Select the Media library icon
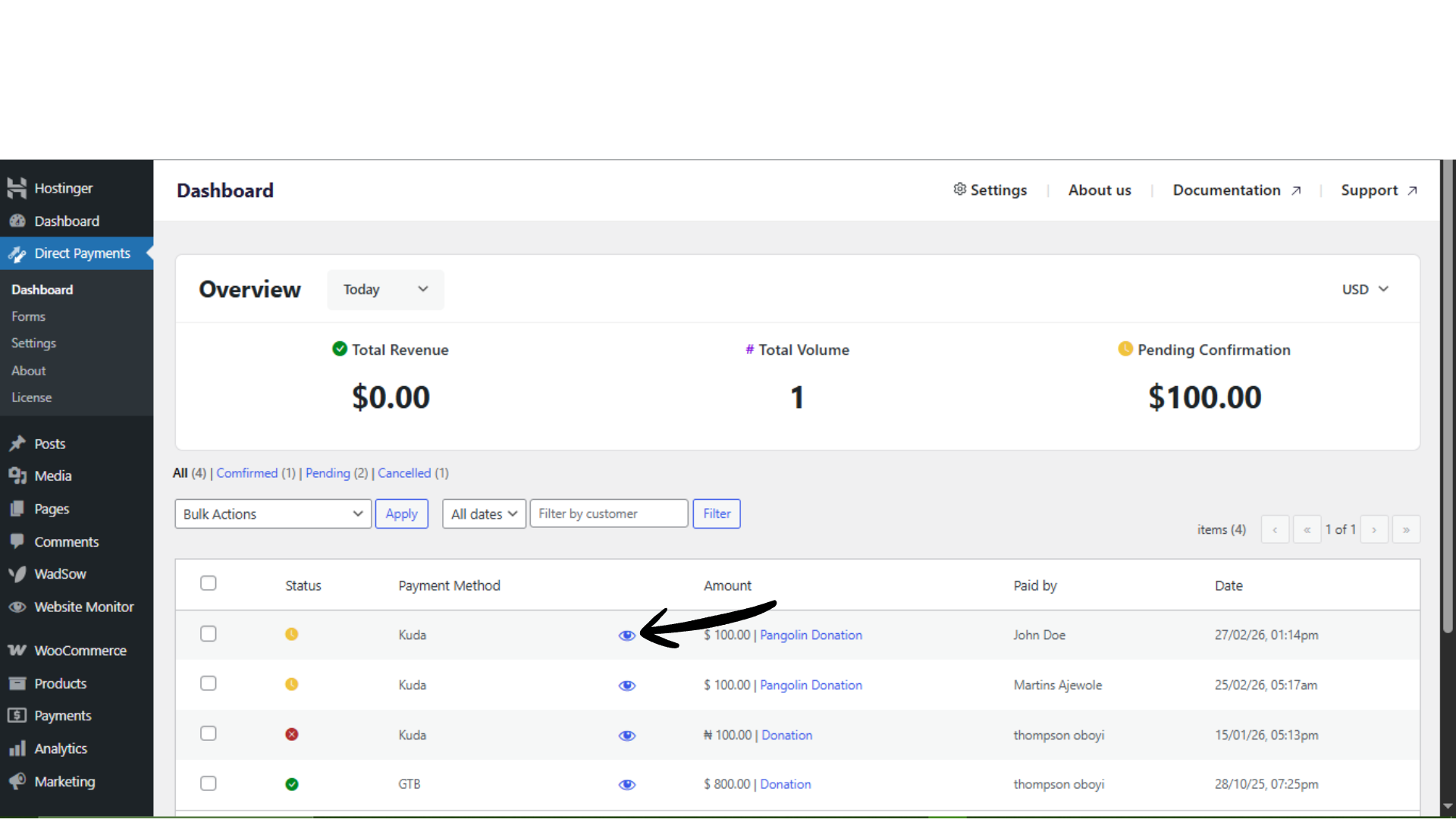The width and height of the screenshot is (1456, 819). pos(17,475)
